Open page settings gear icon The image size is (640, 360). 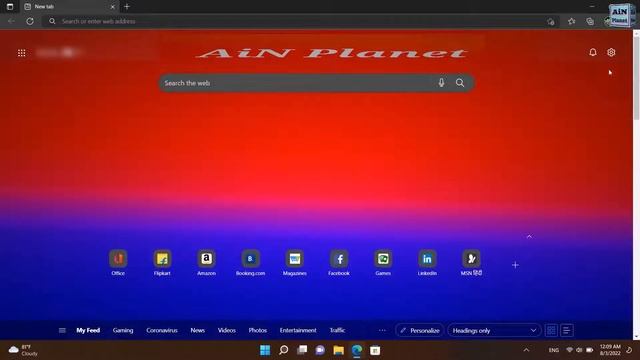pos(611,52)
